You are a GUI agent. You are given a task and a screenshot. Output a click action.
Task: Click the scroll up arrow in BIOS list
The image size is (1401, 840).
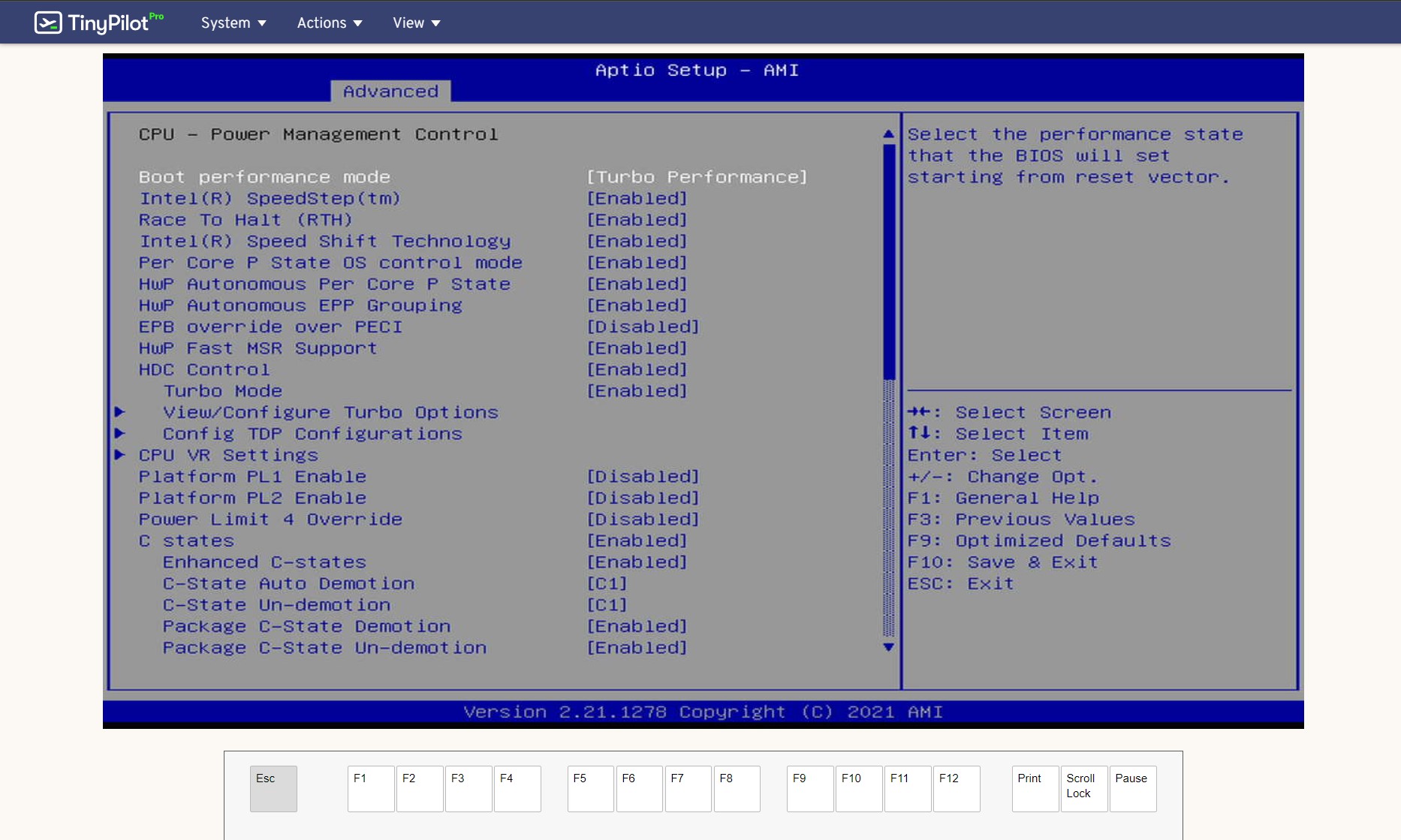pos(888,134)
